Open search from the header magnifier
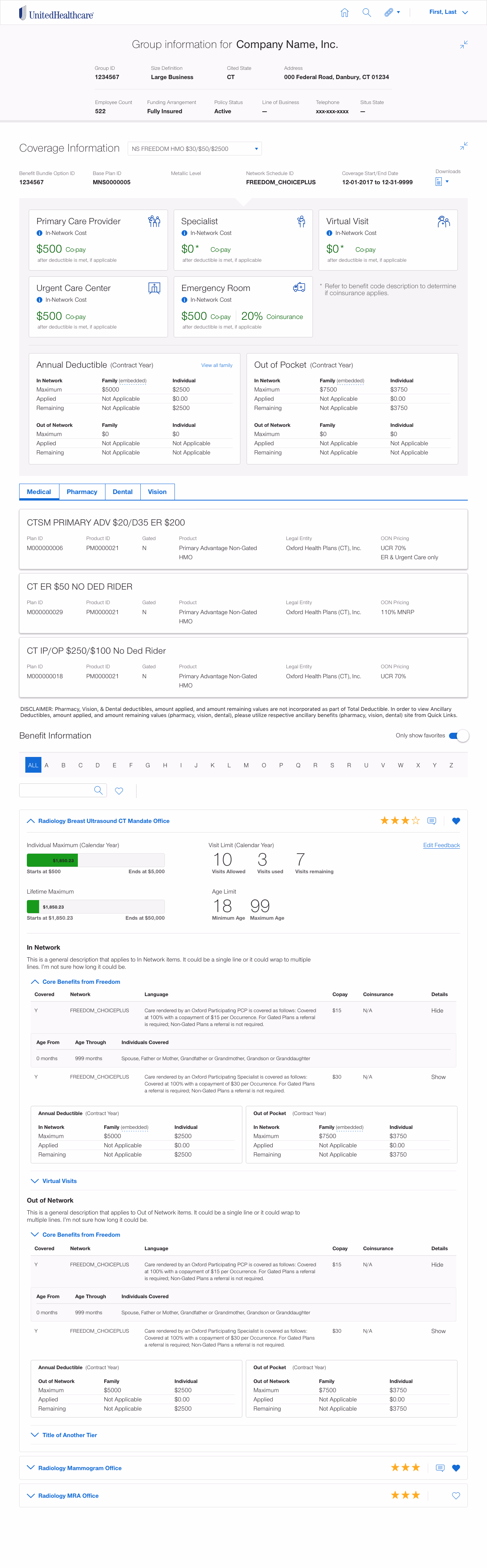The width and height of the screenshot is (487, 1568). (367, 12)
